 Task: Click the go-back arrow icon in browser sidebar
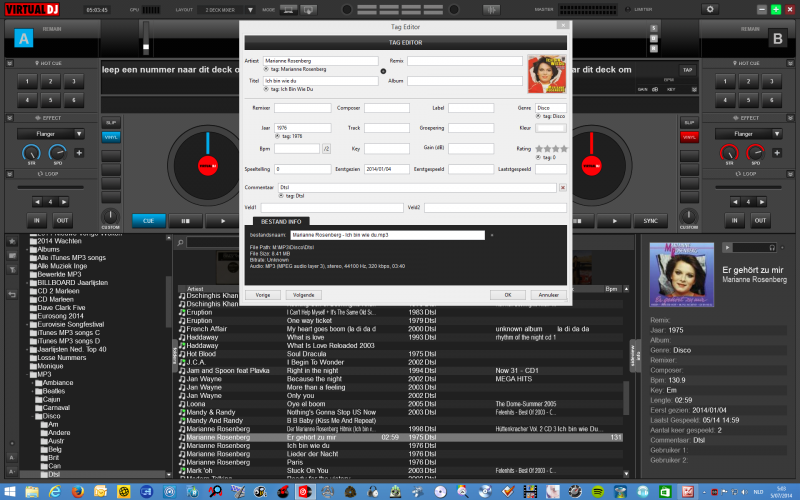(12, 294)
